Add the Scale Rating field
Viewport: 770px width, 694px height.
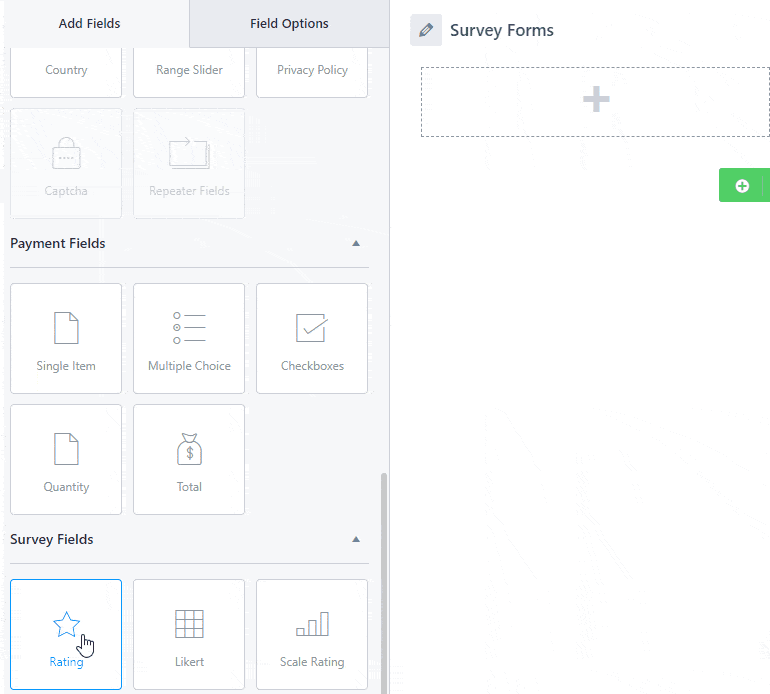312,635
